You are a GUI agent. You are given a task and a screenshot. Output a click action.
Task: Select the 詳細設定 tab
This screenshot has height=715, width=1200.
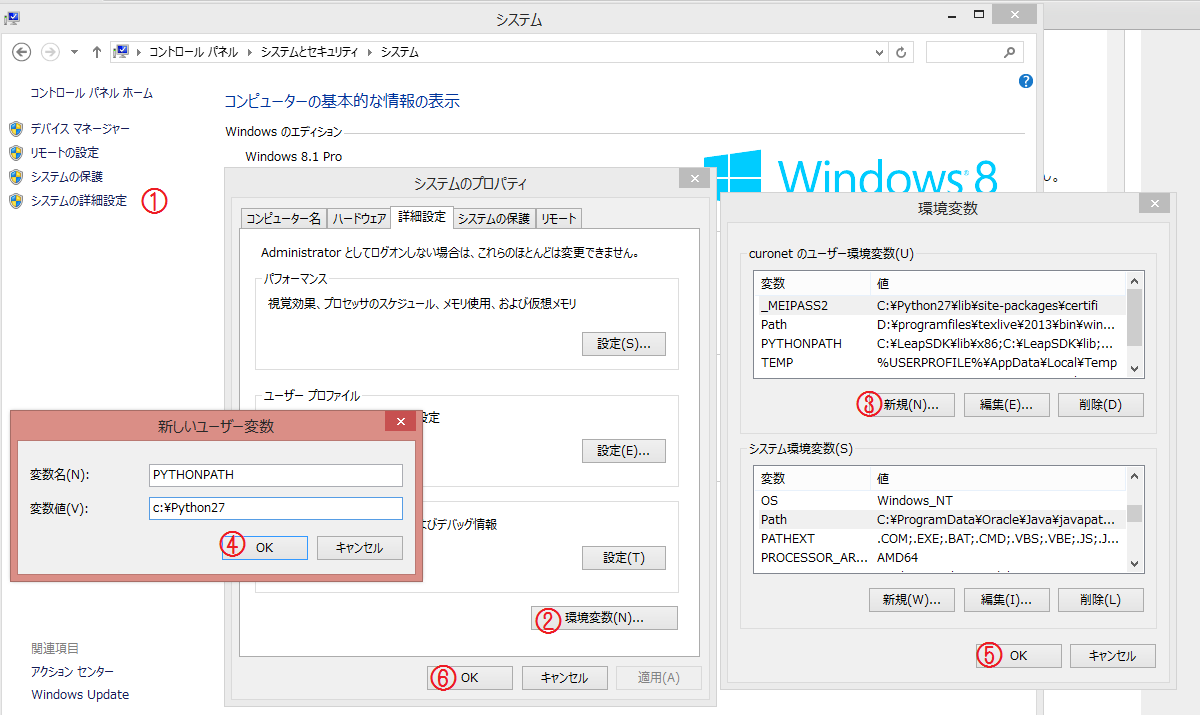click(x=422, y=217)
